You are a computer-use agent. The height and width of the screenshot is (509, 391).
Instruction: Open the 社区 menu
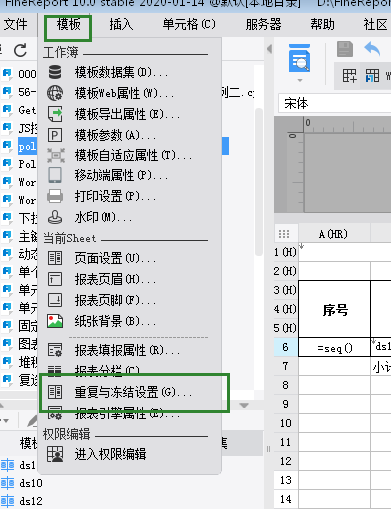pos(375,24)
